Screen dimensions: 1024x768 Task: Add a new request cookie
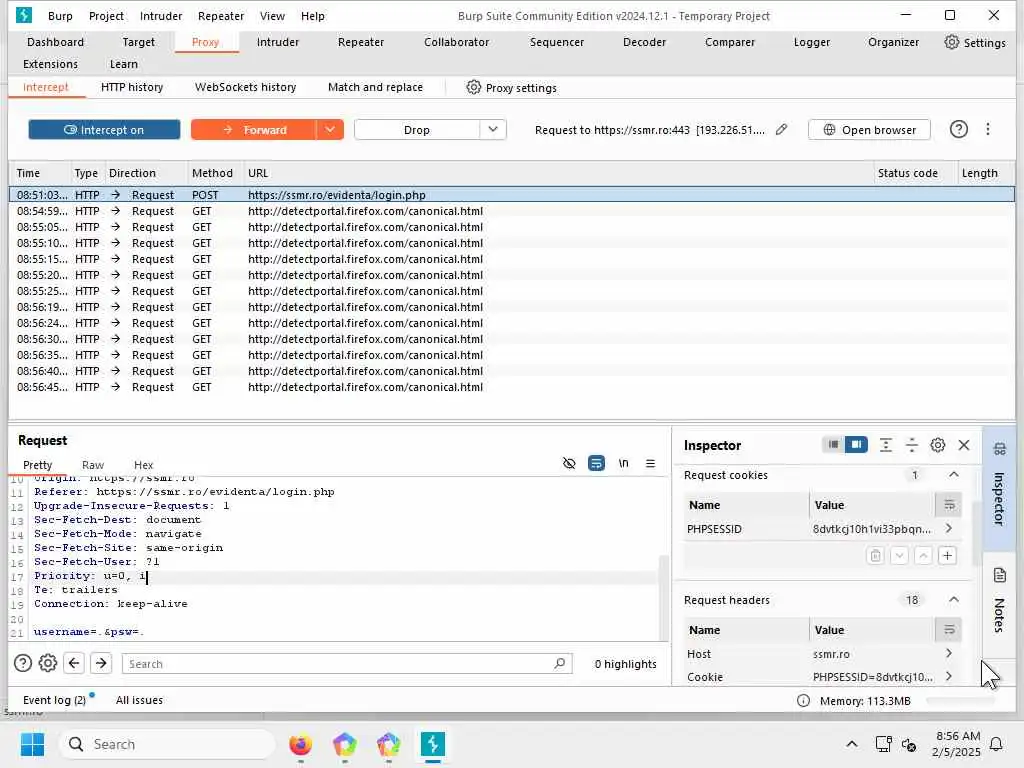click(948, 556)
